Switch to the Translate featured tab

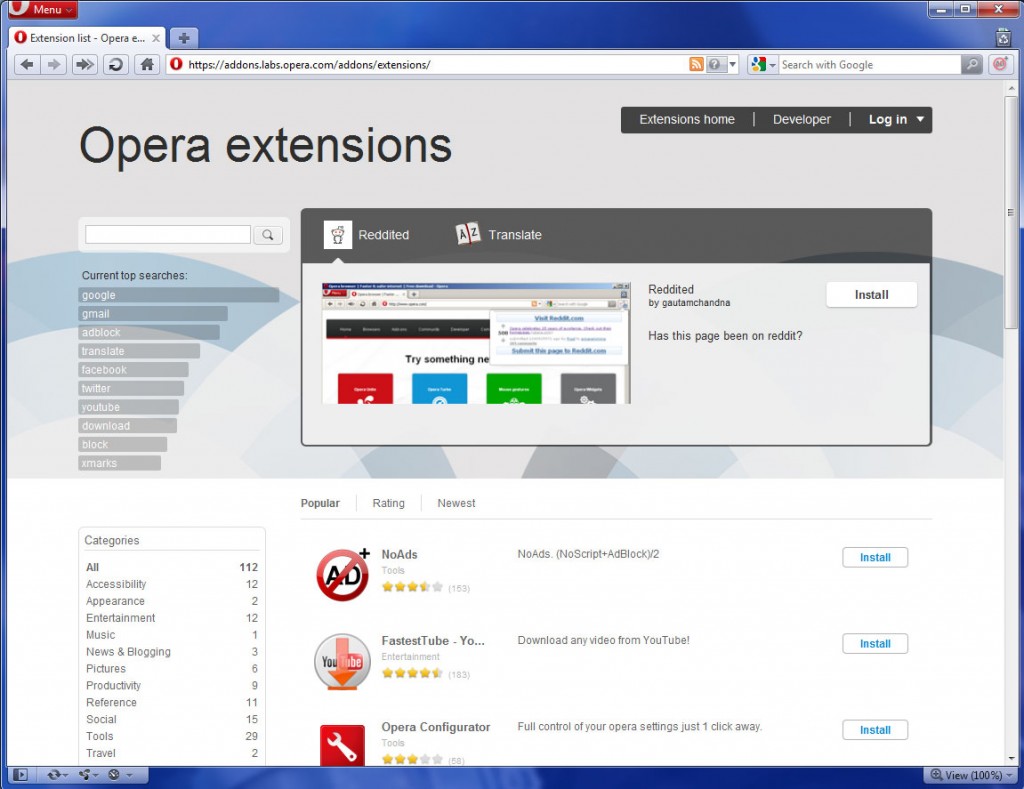(499, 235)
